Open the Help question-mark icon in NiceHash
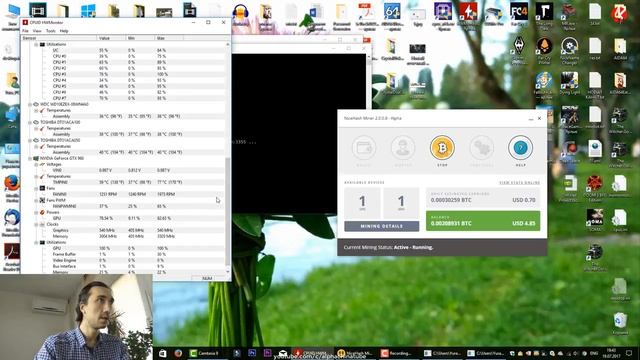 coord(520,148)
